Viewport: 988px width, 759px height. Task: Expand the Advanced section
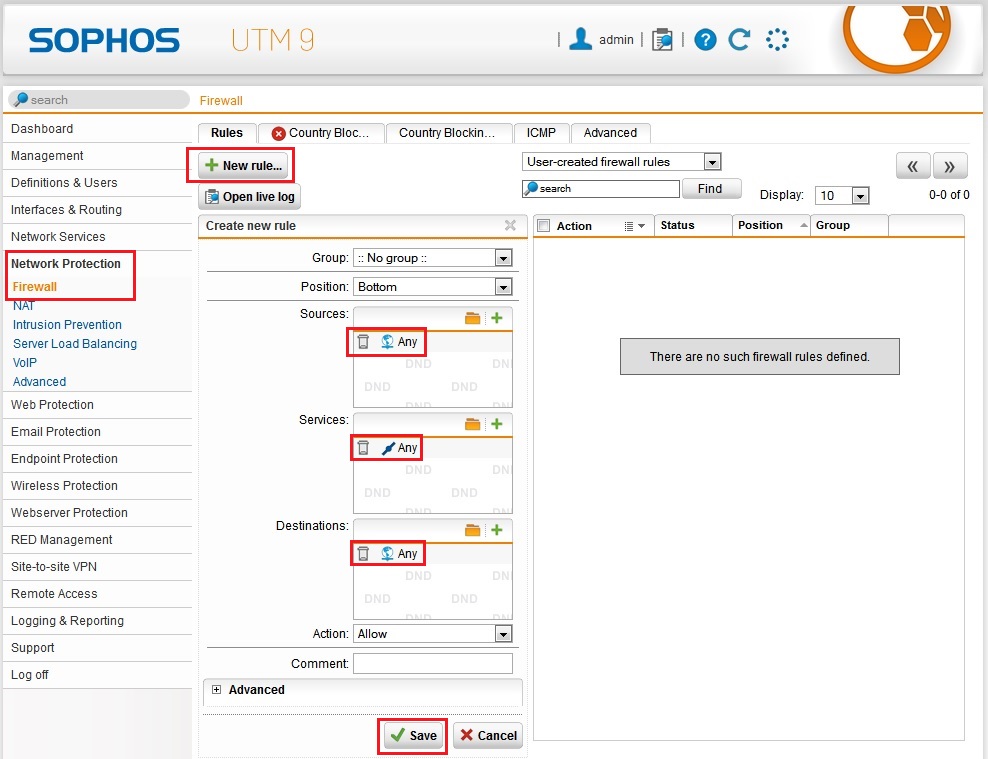click(x=217, y=690)
